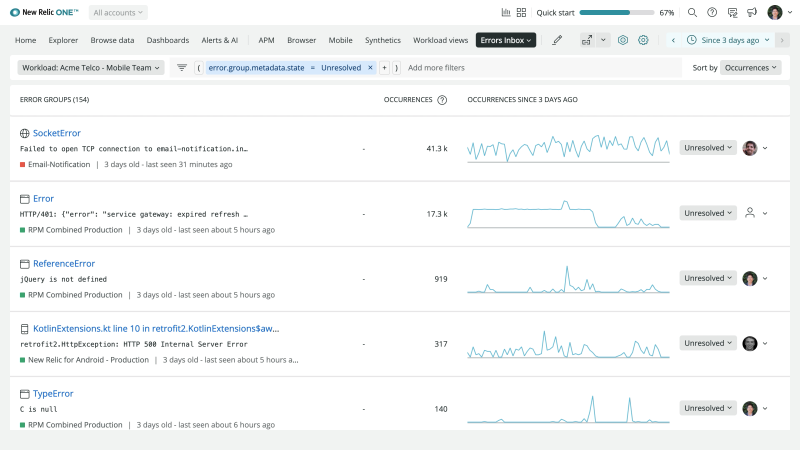800x450 pixels.
Task: Click the share link icon
Action: point(587,40)
